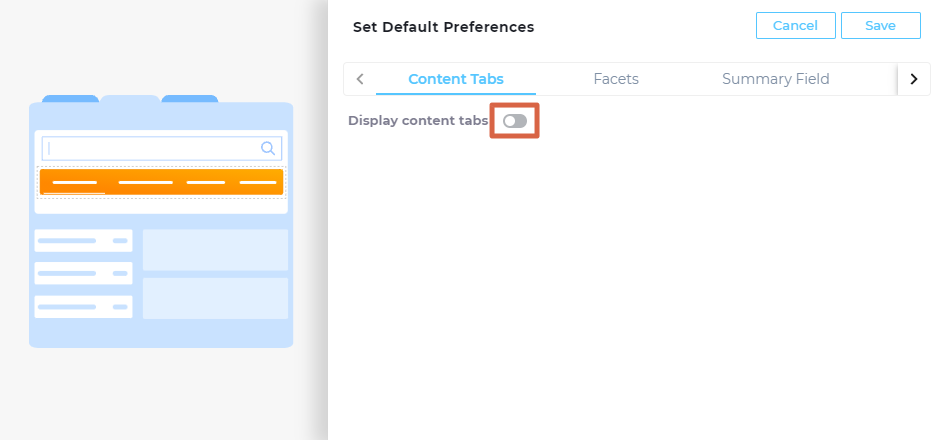Save the default preferences
This screenshot has width=943, height=440.
(880, 26)
